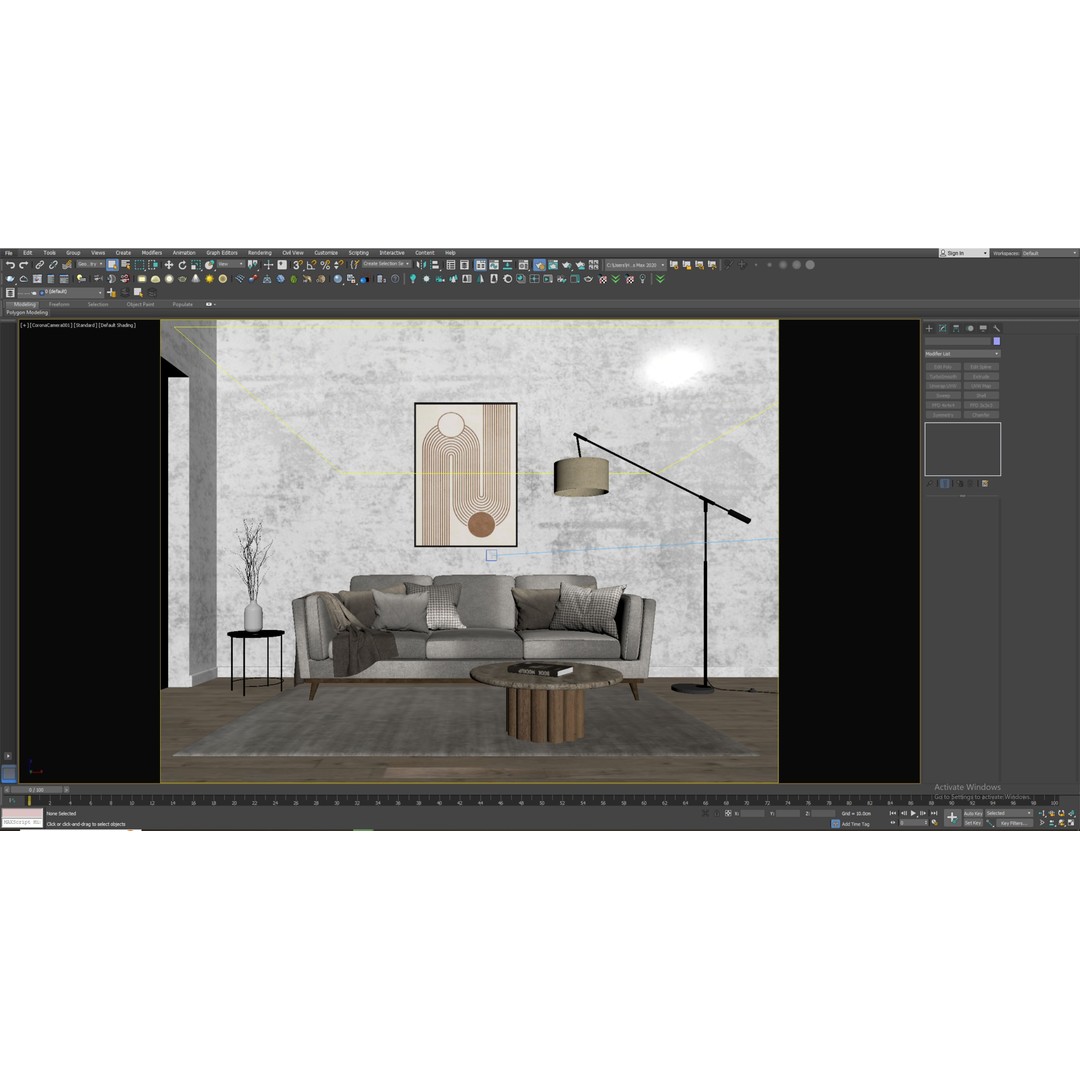Click the current frame number field
This screenshot has height=1080, width=1080.
913,822
